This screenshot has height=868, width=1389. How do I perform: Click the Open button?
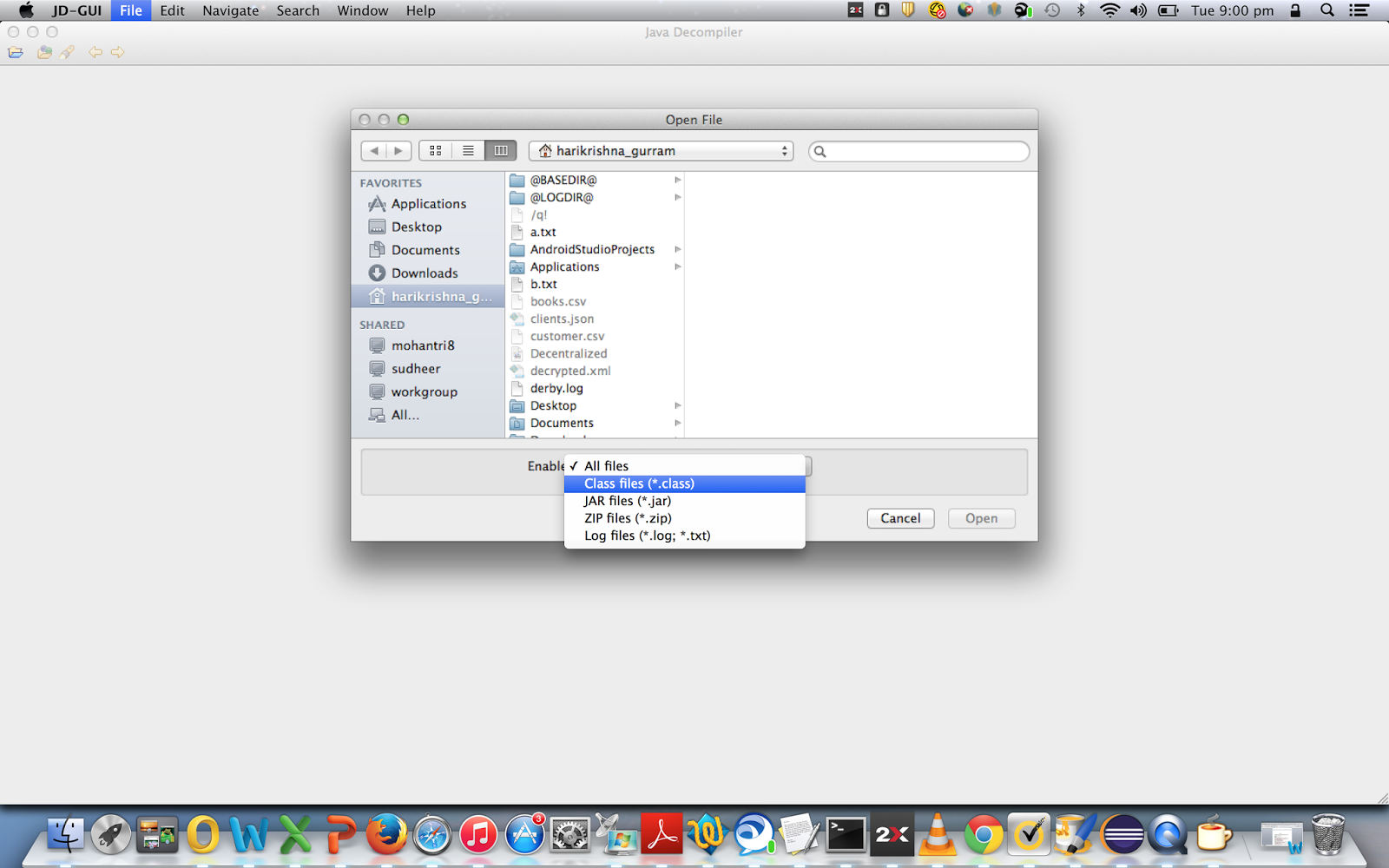(x=981, y=518)
